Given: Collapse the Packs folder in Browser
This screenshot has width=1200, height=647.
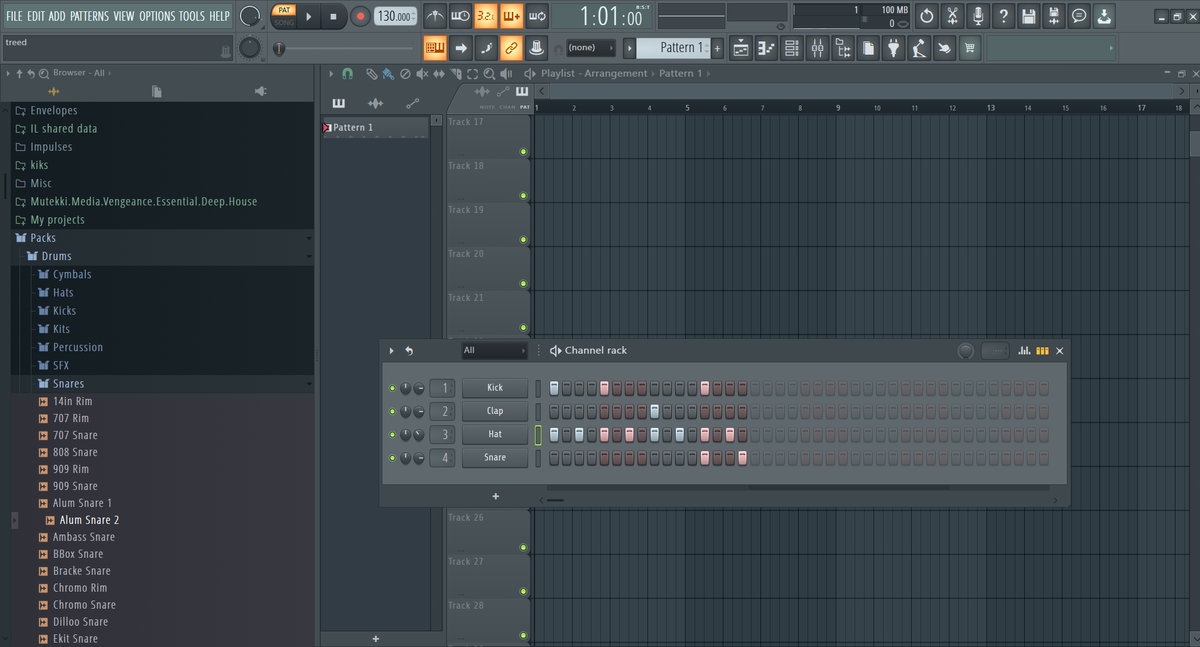Looking at the screenshot, I should click(x=161, y=238).
